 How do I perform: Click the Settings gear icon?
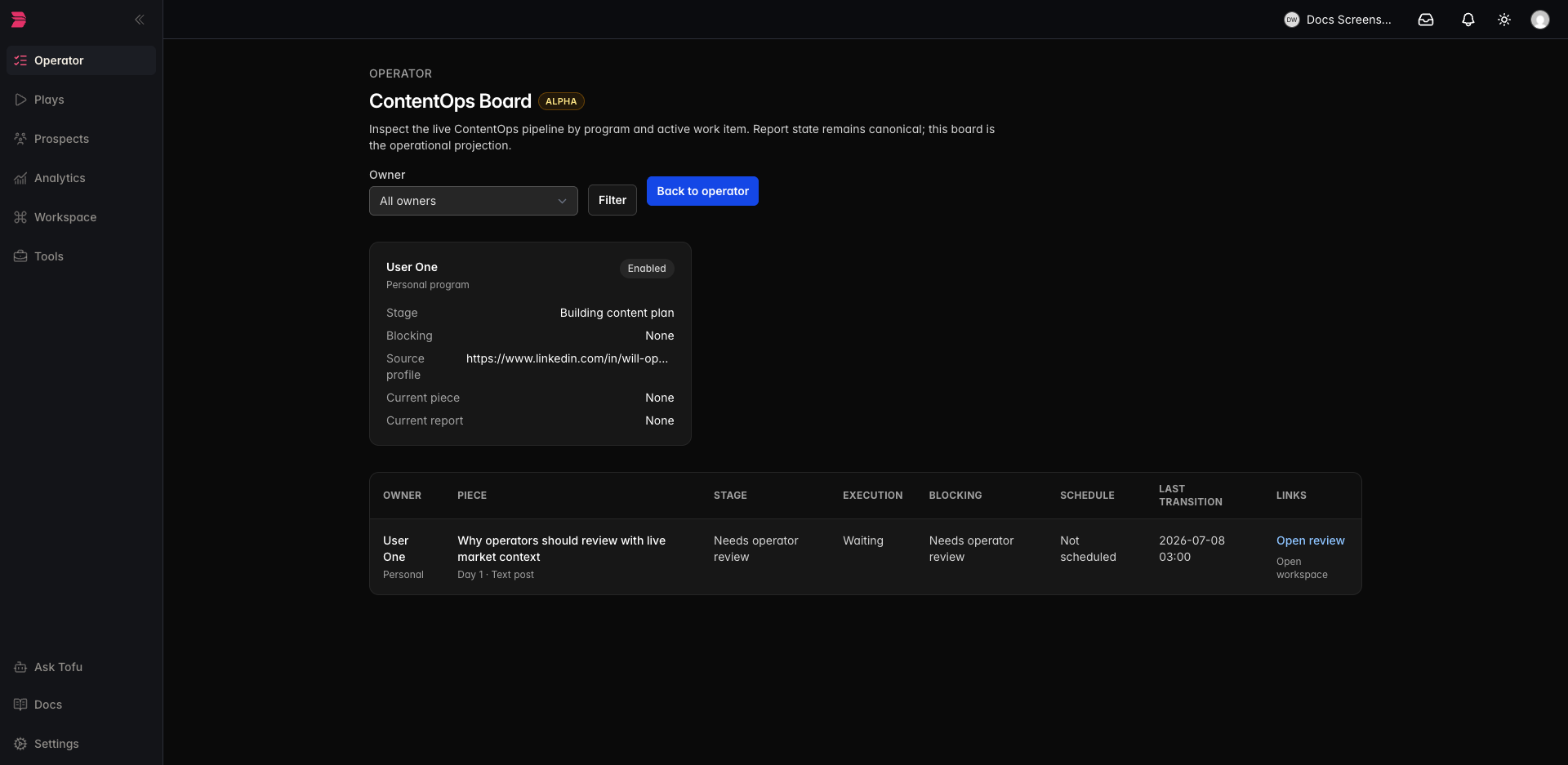20,744
